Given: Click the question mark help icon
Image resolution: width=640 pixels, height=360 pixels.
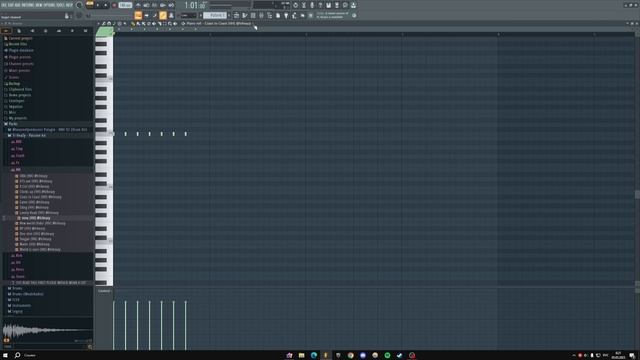Looking at the screenshot, I should tap(320, 5).
